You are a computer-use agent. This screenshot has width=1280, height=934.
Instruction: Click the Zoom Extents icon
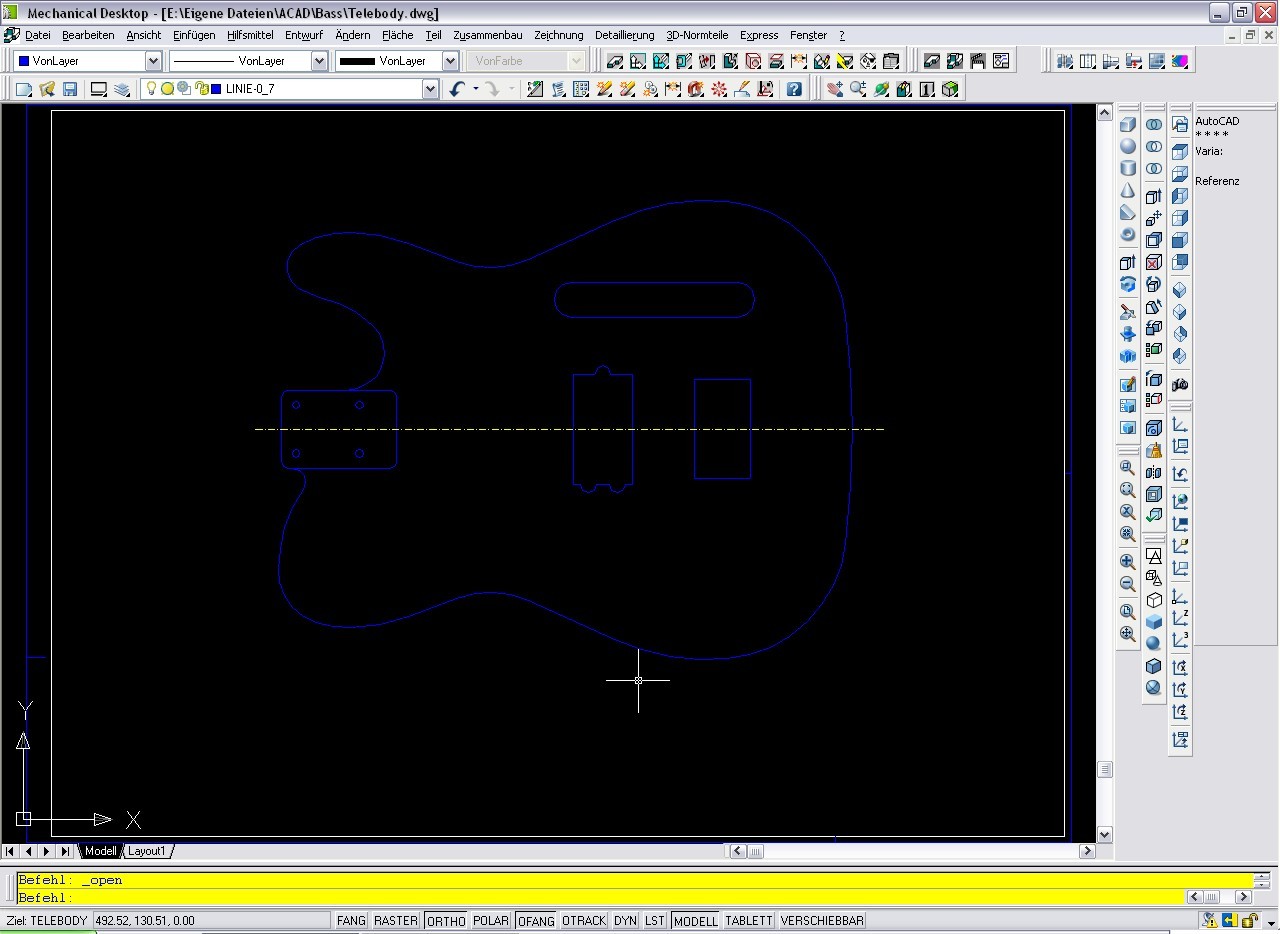1128,634
